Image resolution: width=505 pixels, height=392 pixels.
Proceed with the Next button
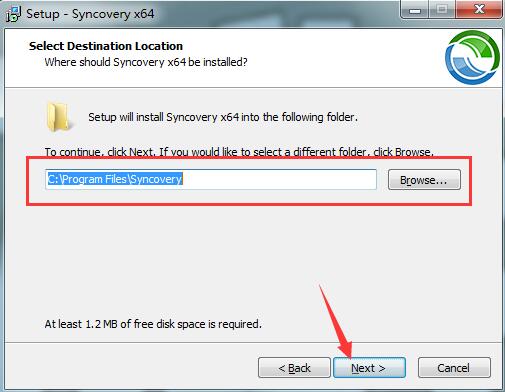(369, 368)
